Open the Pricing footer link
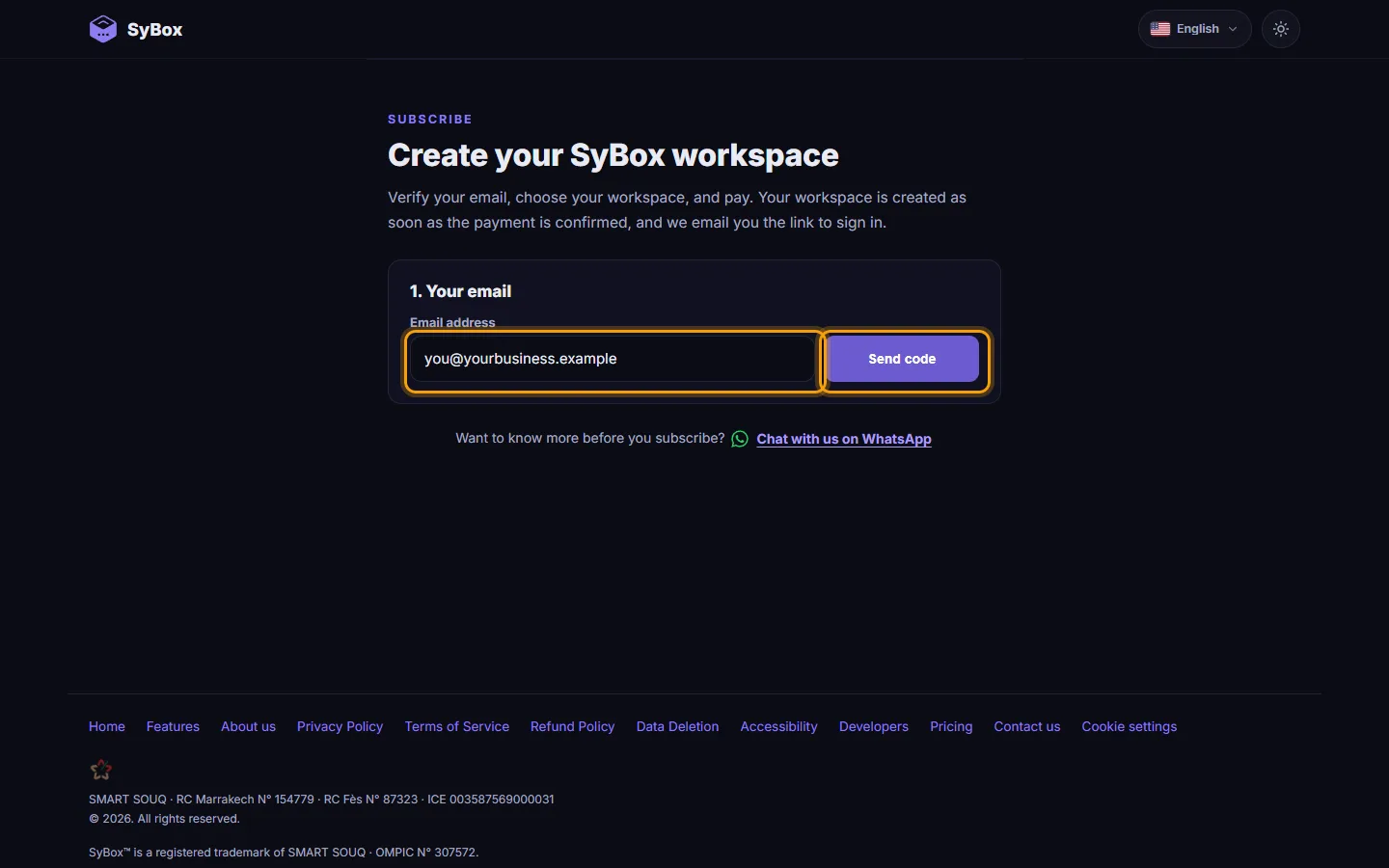 tap(951, 726)
